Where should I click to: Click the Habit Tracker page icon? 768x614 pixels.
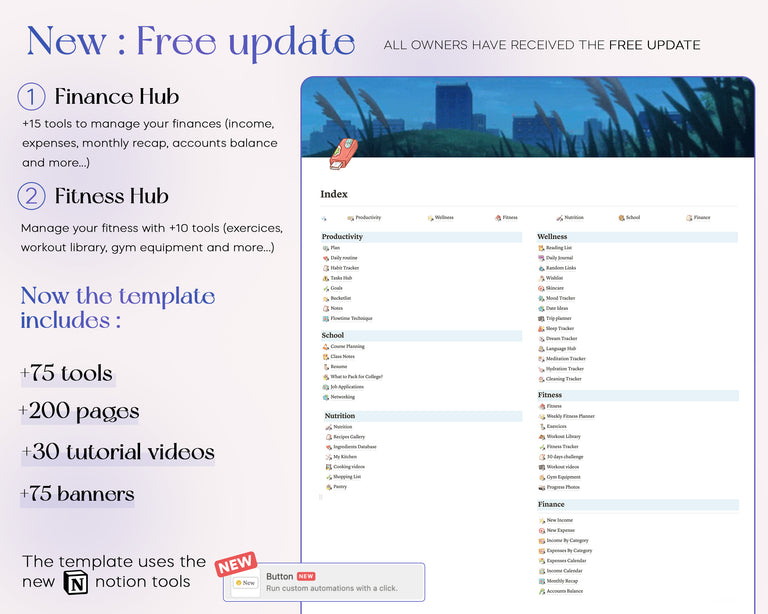click(x=326, y=268)
